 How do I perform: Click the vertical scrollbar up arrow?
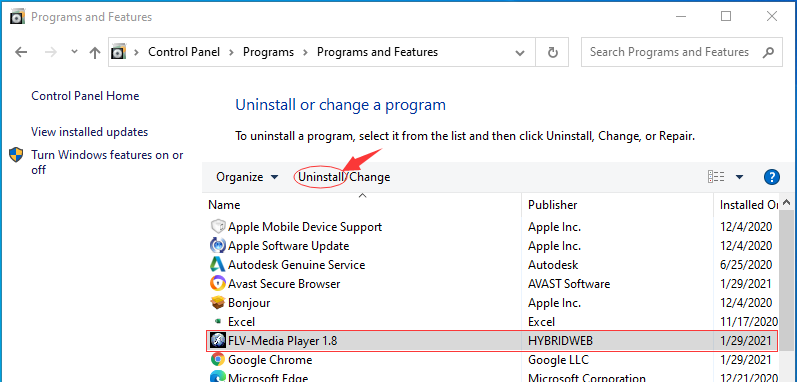pos(787,202)
